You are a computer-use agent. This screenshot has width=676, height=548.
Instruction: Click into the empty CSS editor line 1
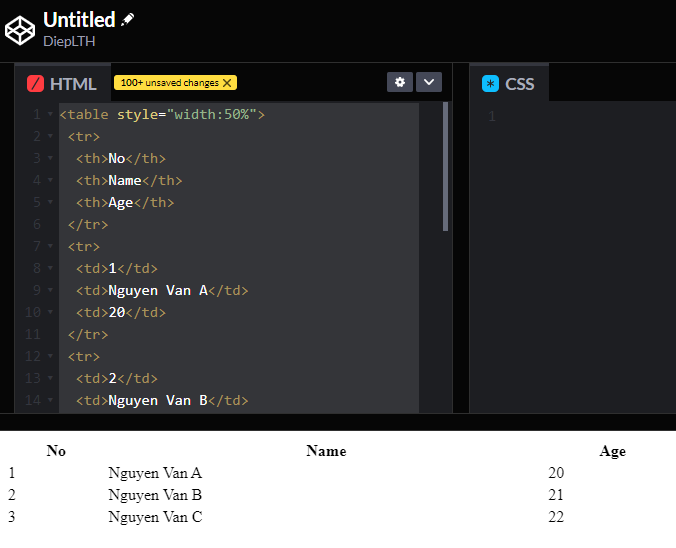pos(580,117)
